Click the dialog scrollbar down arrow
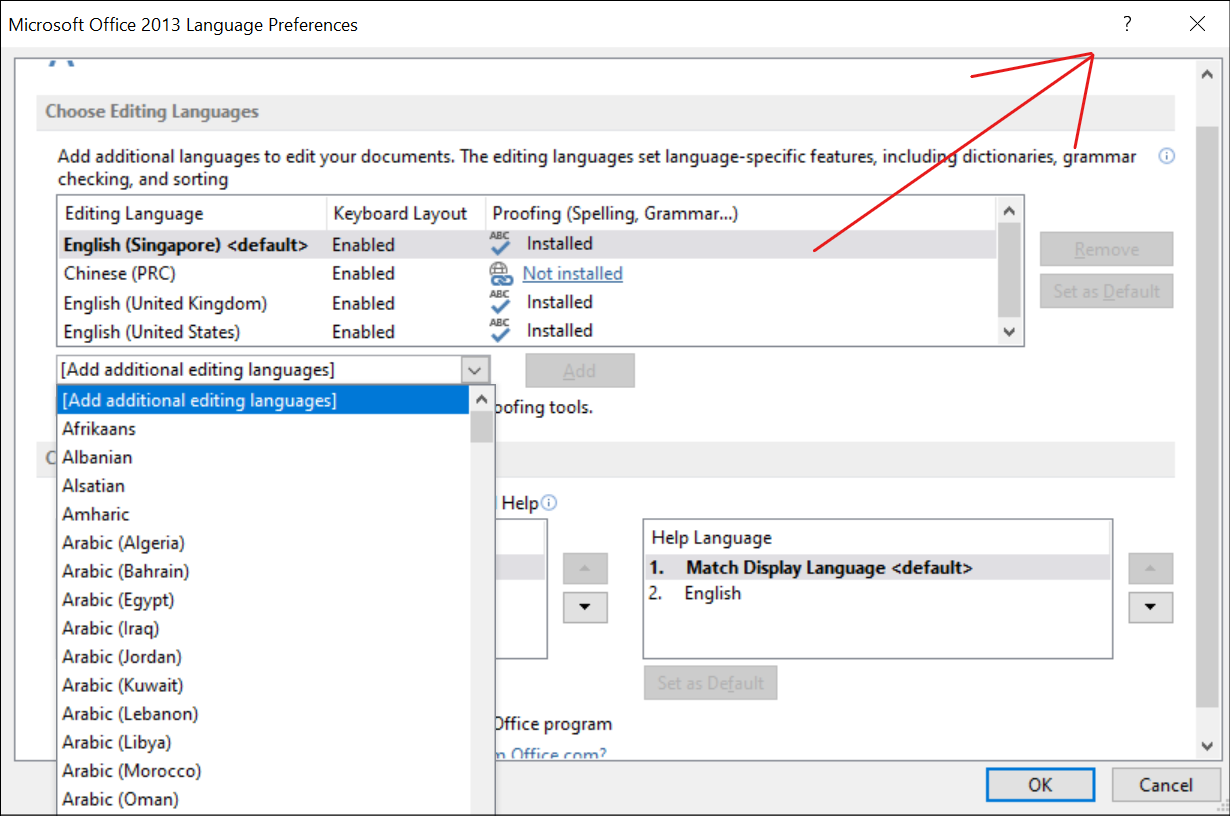Image resolution: width=1230 pixels, height=816 pixels. (x=1206, y=746)
